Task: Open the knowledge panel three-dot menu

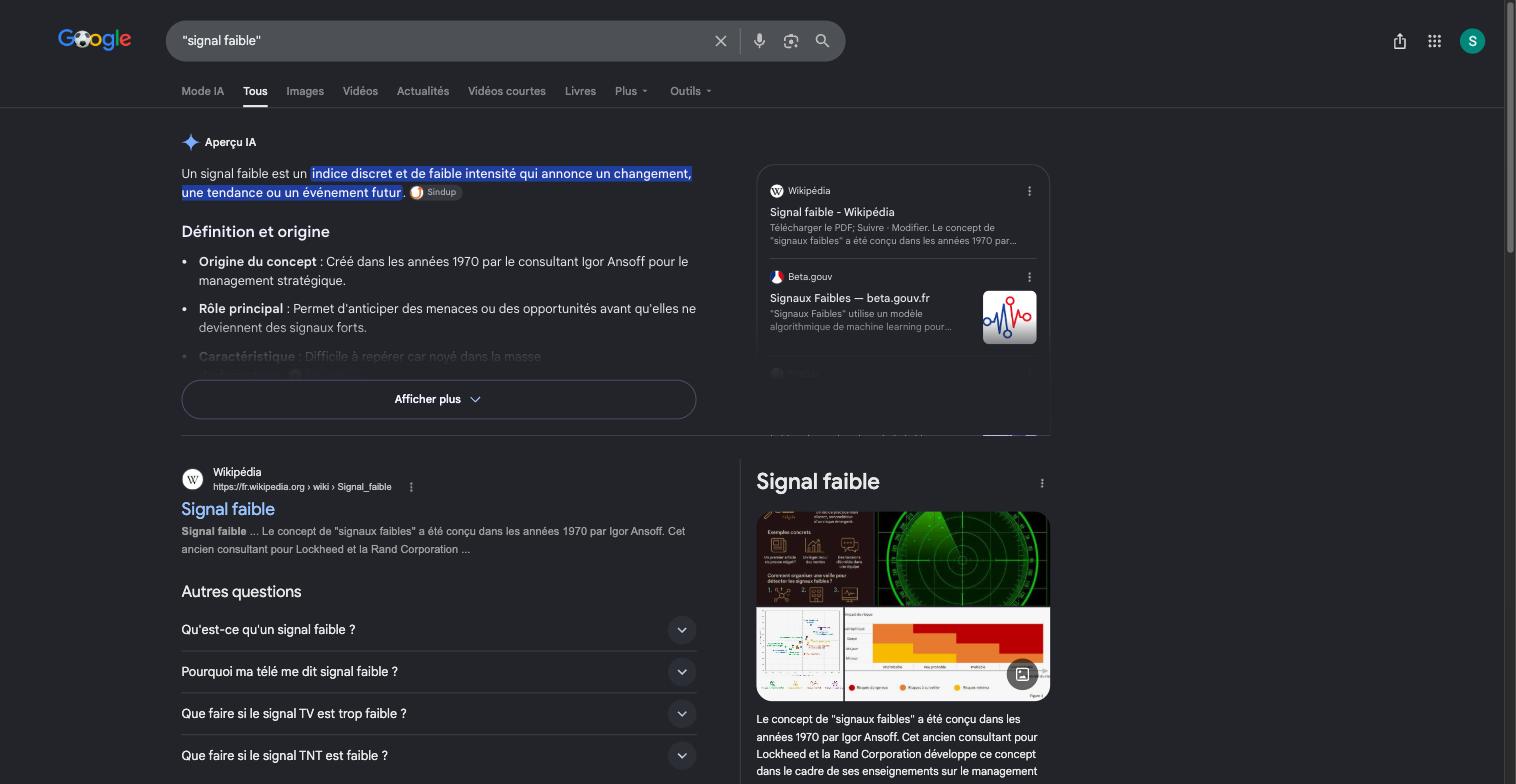Action: [1042, 483]
